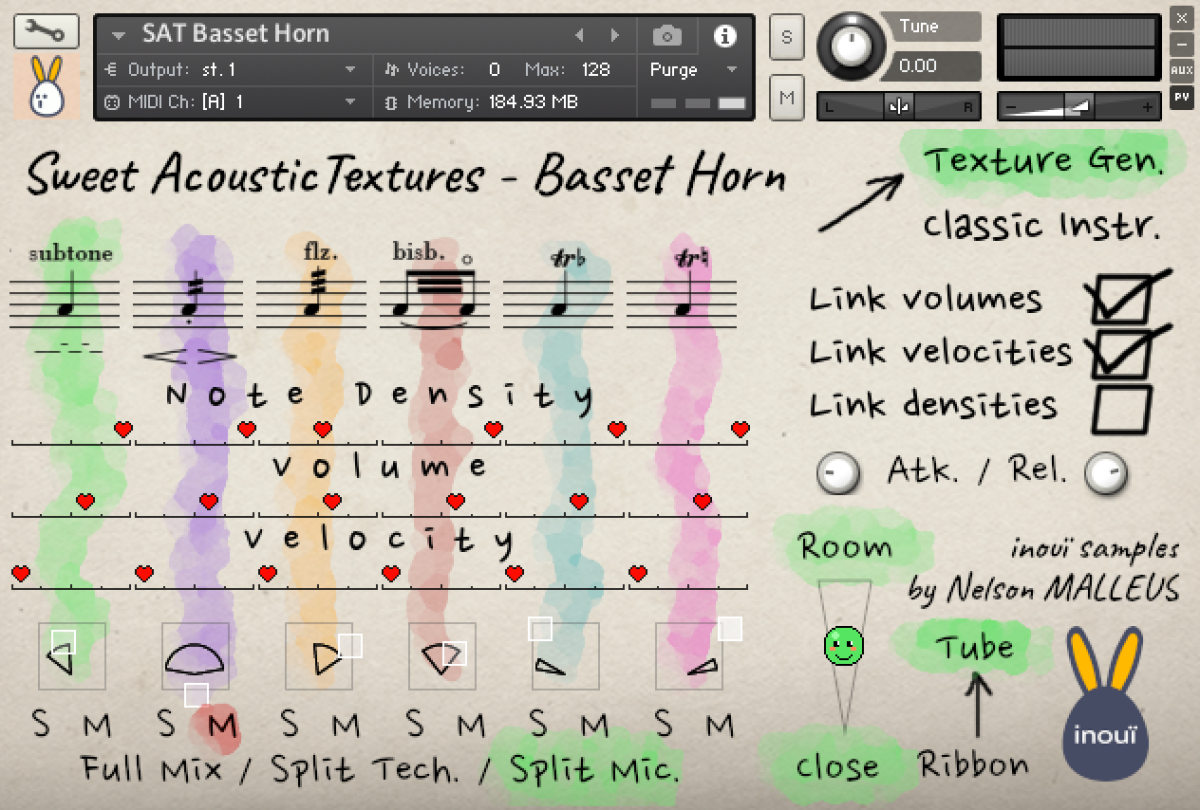Select the Split Mic. mode
The width and height of the screenshot is (1200, 810).
[594, 769]
